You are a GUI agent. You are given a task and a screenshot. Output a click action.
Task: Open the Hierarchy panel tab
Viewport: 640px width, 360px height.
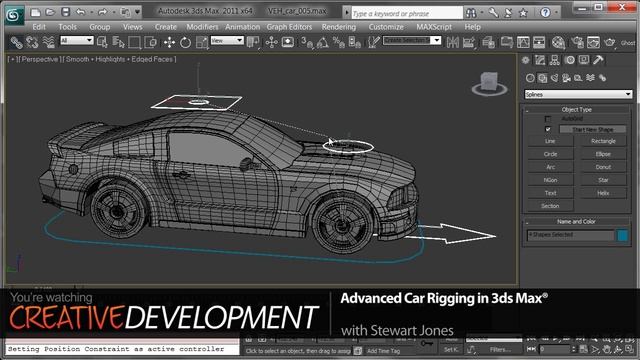pos(554,60)
